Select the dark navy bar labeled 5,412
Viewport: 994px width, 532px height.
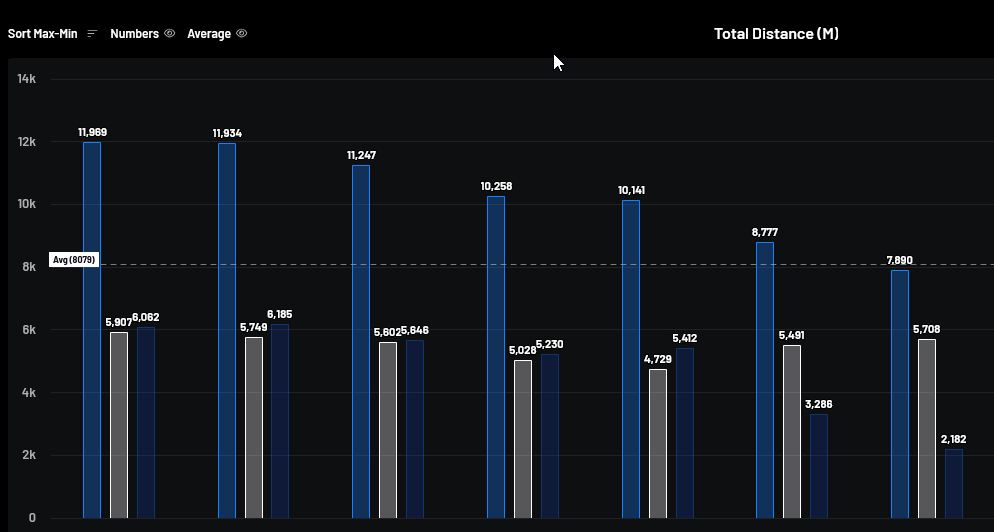(x=685, y=433)
